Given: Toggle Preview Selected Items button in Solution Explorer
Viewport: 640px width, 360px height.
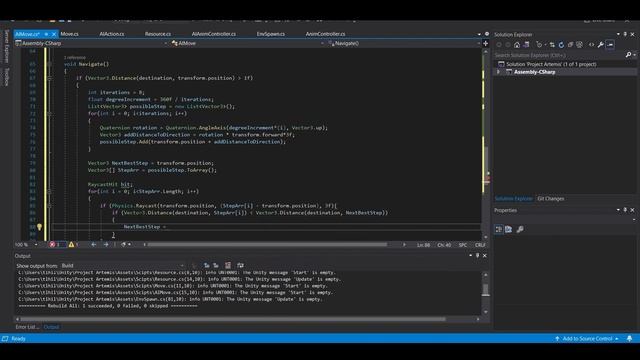Looking at the screenshot, I should 610,45.
